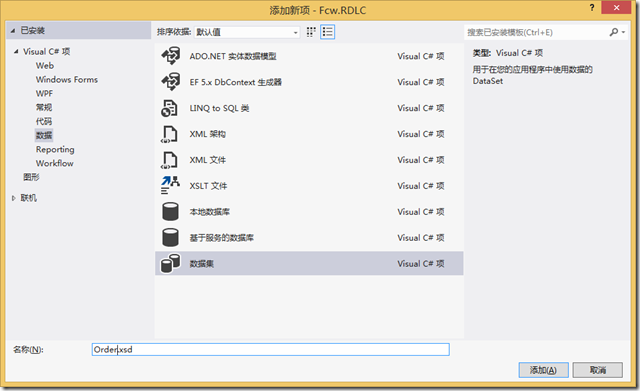
Task: Choose the 基于服务的数据库 cylinder icon
Action: pyautogui.click(x=170, y=238)
